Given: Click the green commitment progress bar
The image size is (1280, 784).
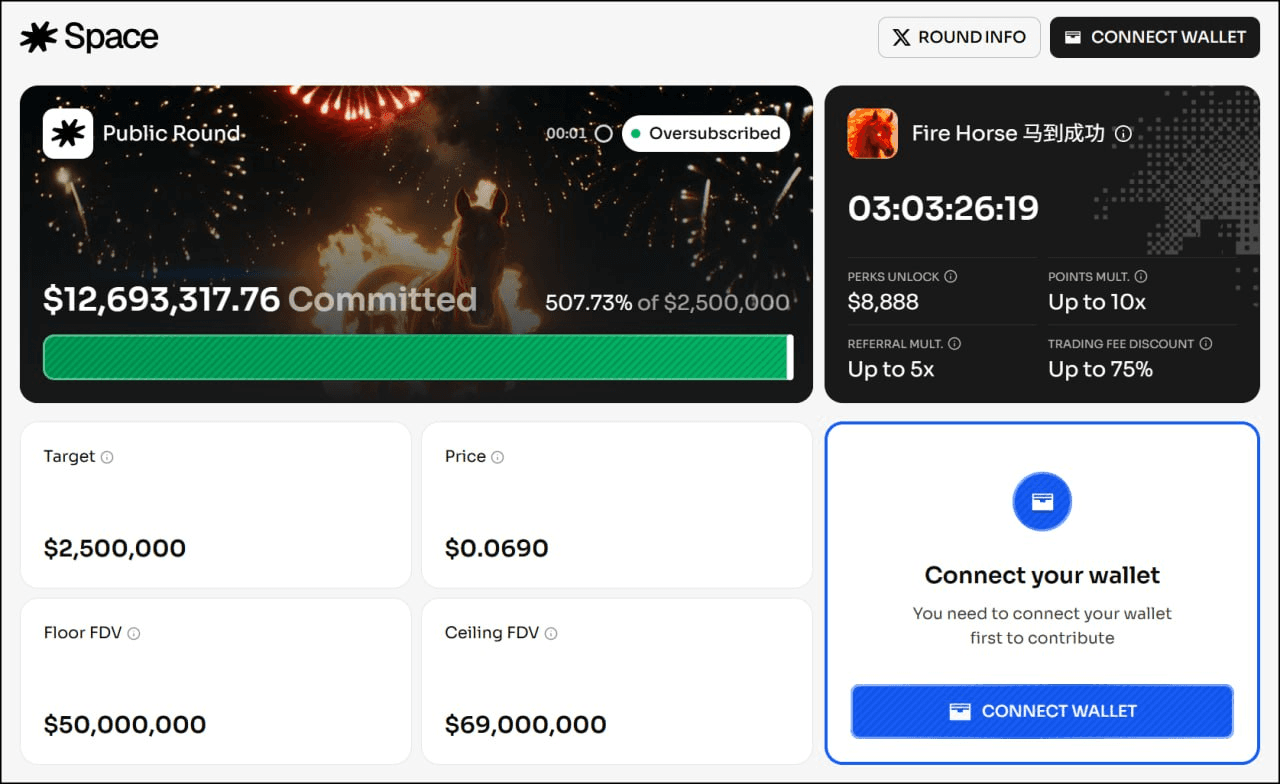Looking at the screenshot, I should point(416,357).
